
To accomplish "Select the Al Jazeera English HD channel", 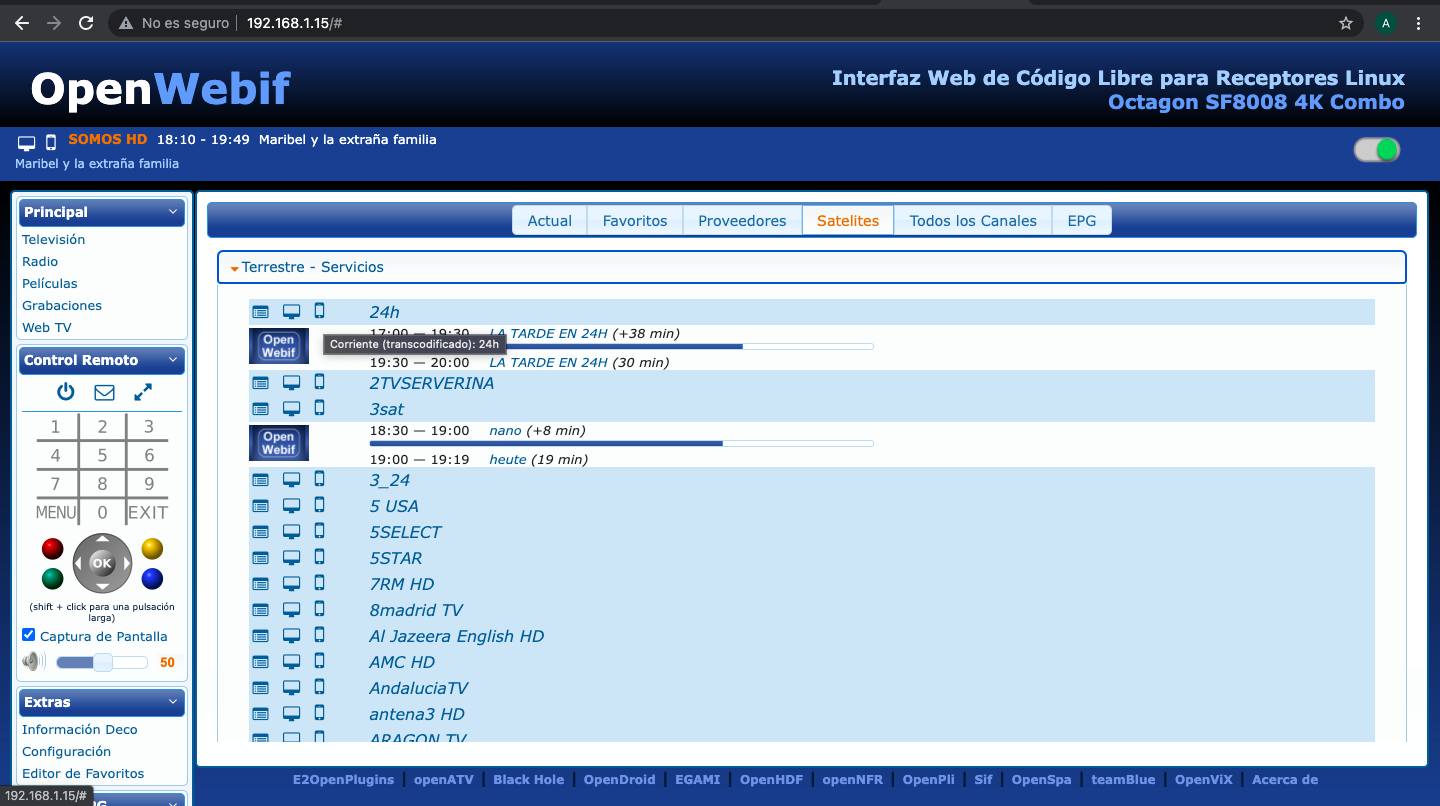I will [x=456, y=636].
